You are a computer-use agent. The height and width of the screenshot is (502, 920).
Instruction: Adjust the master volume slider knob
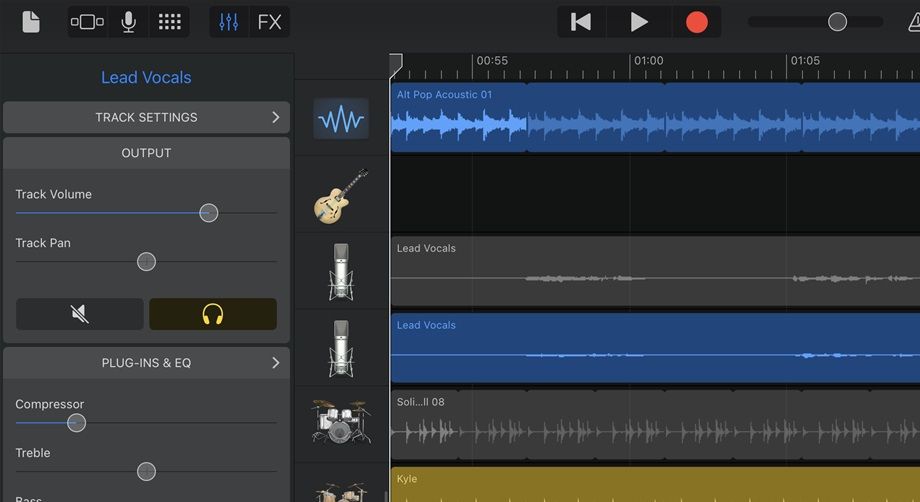click(837, 22)
